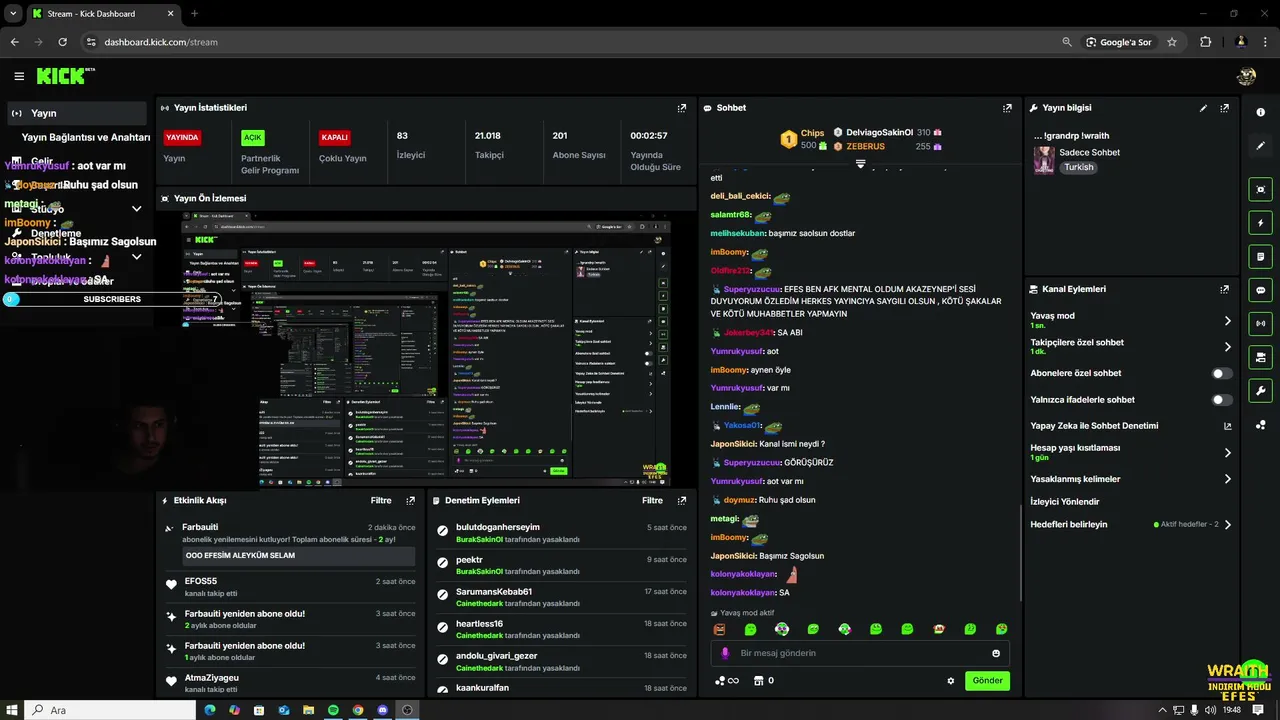This screenshot has width=1280, height=720.
Task: Expand Hesap yaşı kısıtlaması settings
Action: click(1228, 453)
